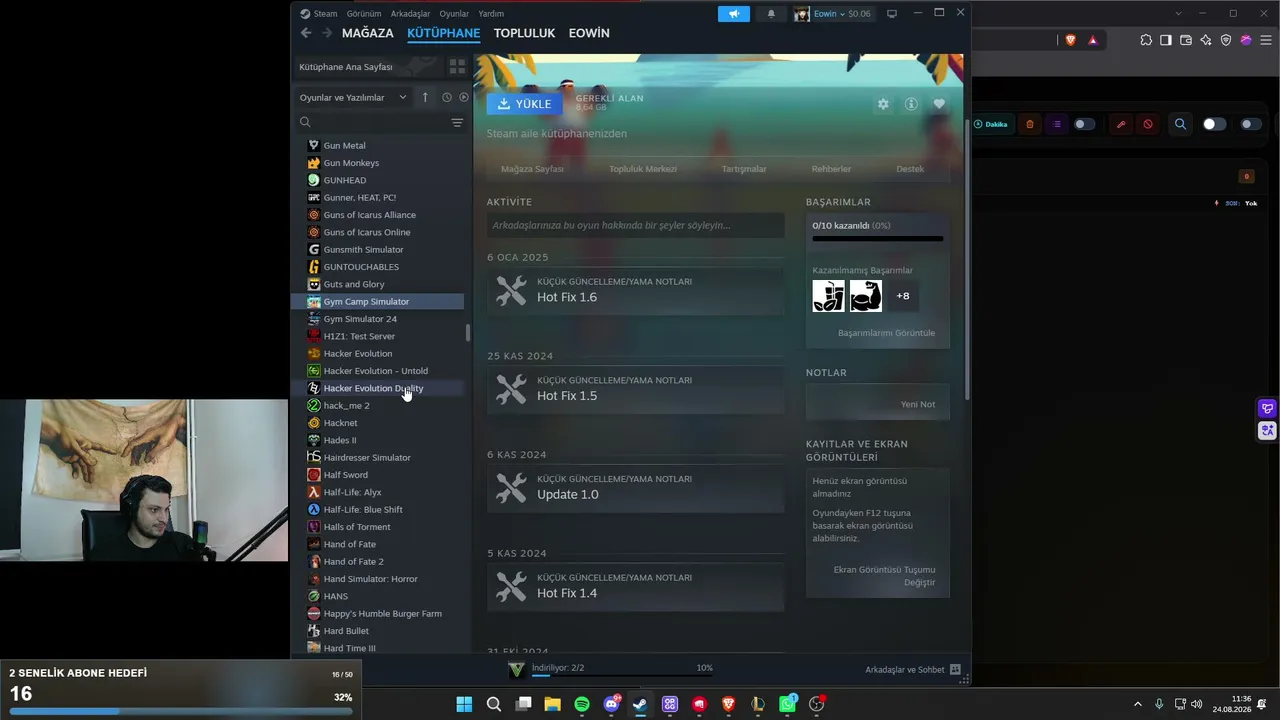Open the browser tab search chevron
Viewport: 1280px width, 720px height.
(x=1179, y=13)
